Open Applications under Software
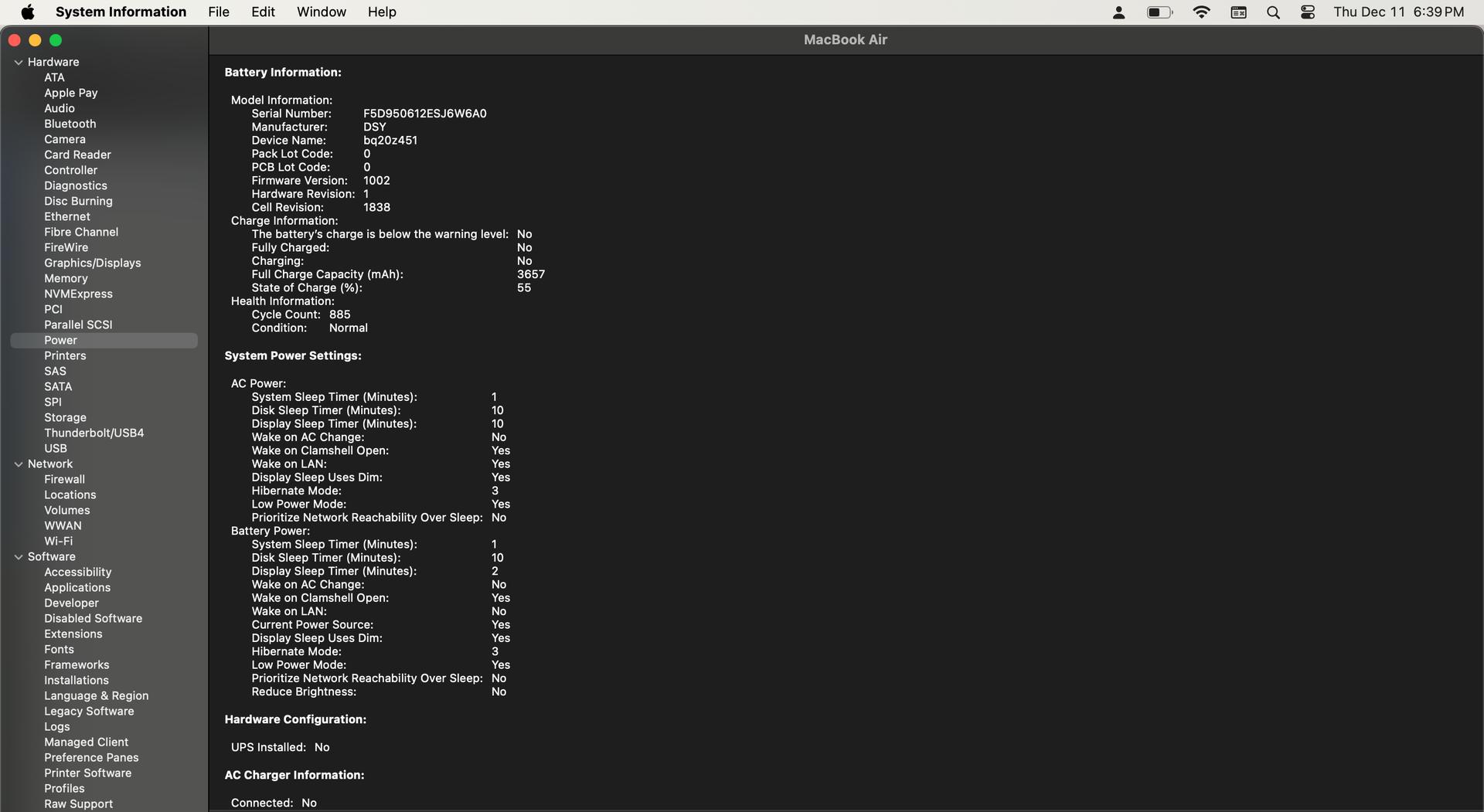This screenshot has height=812, width=1484. pyautogui.click(x=77, y=588)
